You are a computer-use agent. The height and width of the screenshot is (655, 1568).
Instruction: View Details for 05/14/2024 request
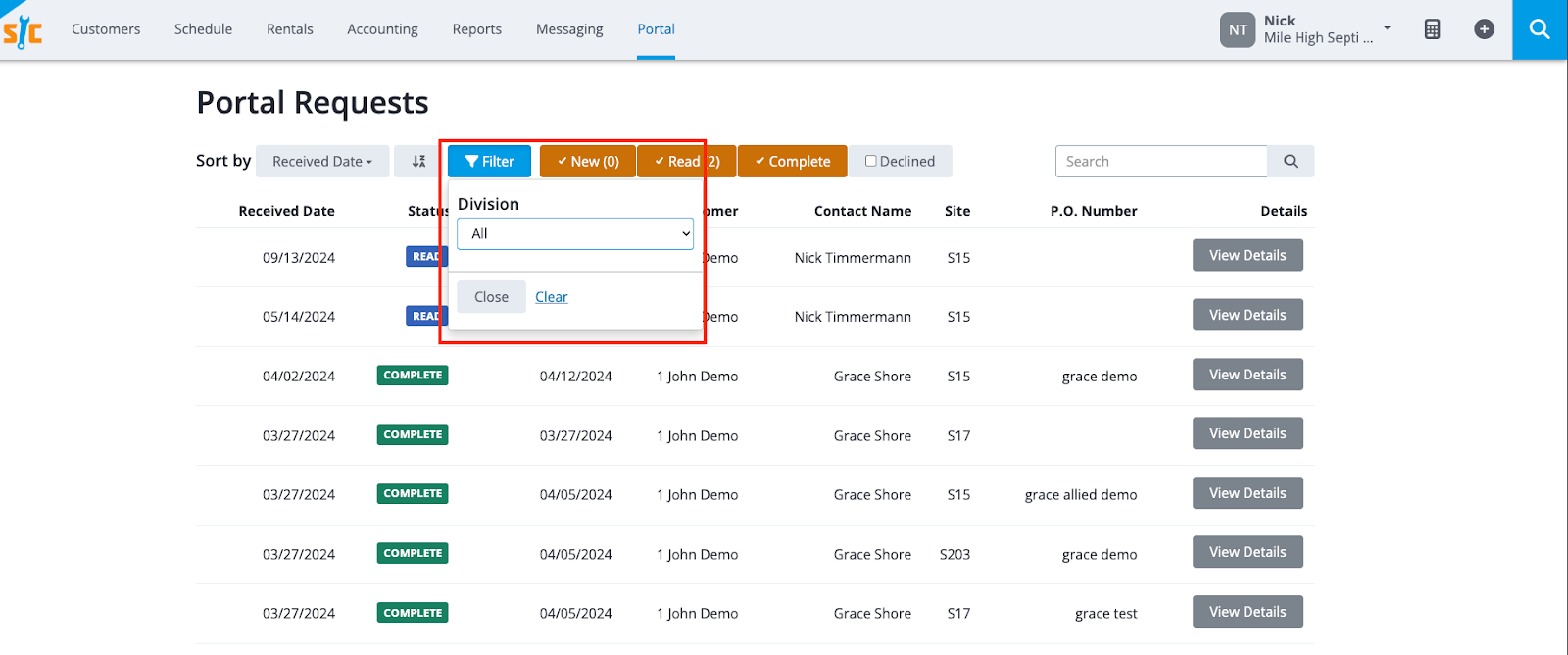(1248, 315)
